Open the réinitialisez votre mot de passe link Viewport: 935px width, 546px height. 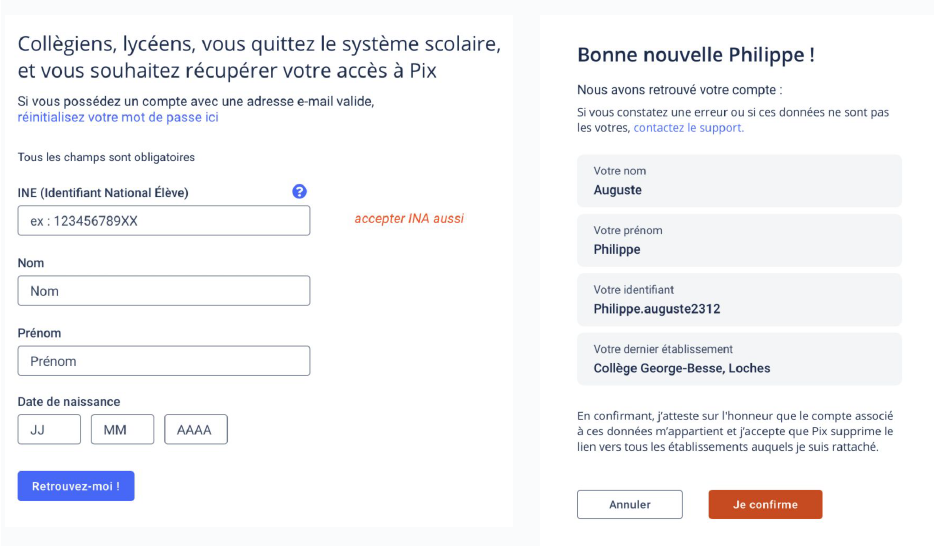(118, 117)
